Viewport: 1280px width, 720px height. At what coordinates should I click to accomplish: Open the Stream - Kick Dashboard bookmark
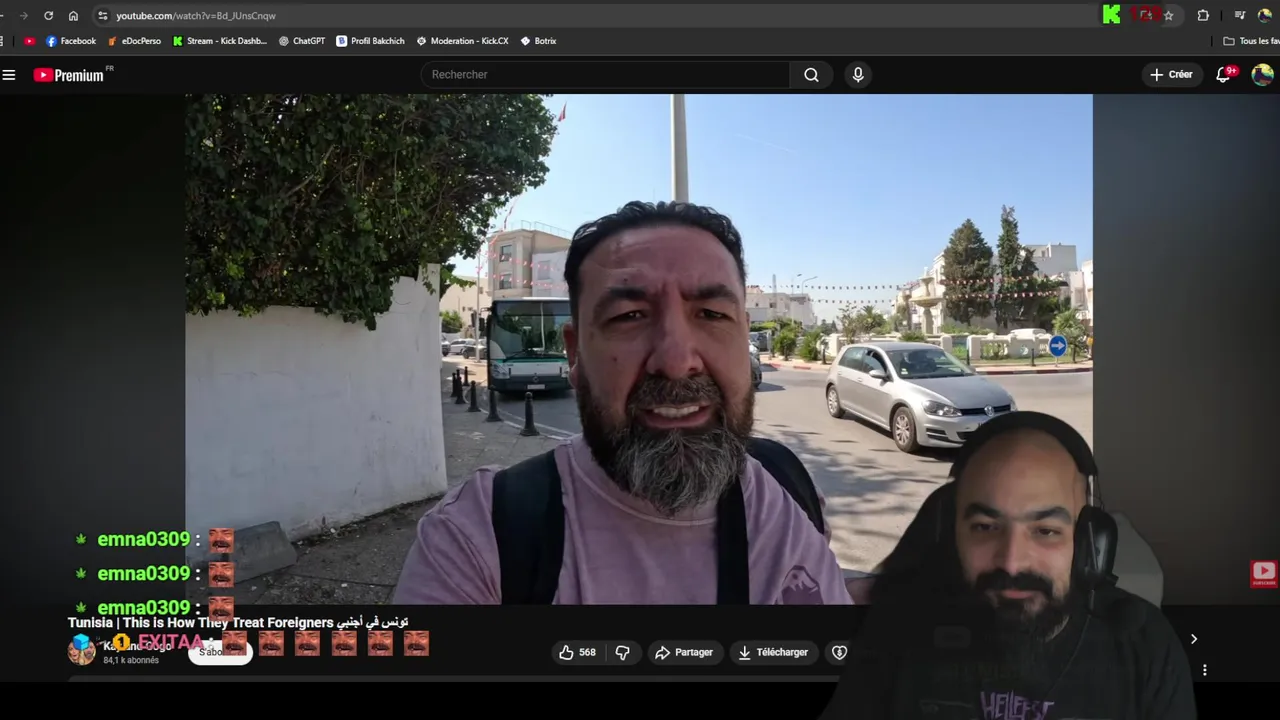point(220,41)
